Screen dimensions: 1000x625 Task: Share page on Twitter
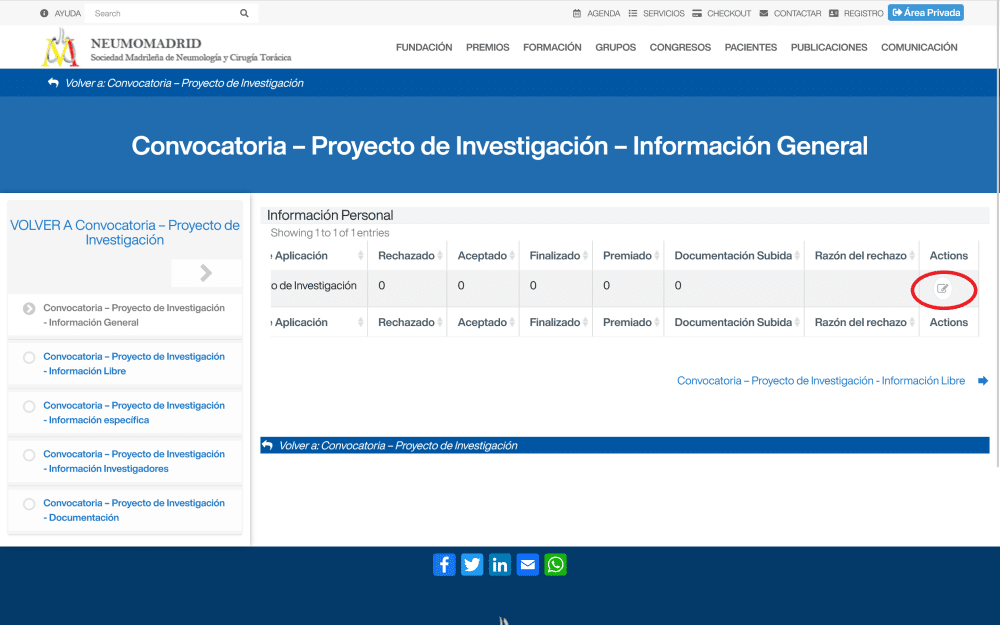[472, 564]
